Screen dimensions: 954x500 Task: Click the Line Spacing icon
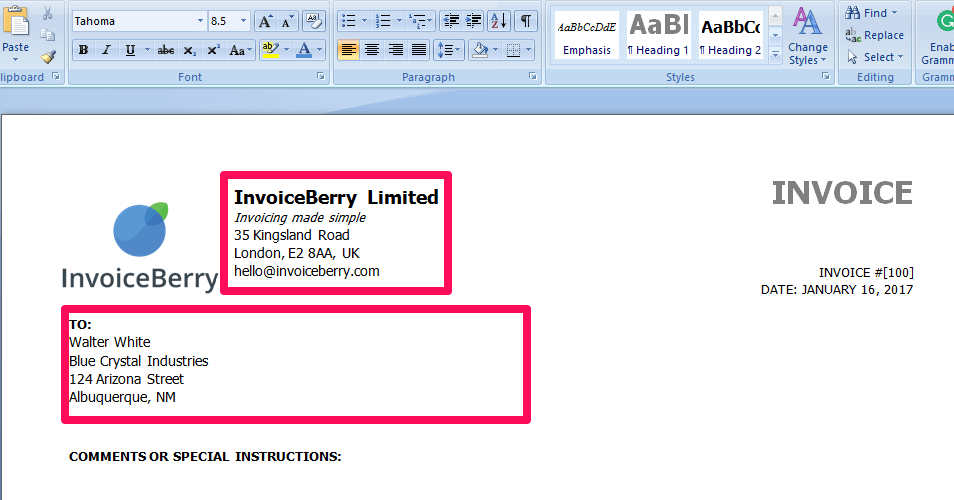pos(449,50)
